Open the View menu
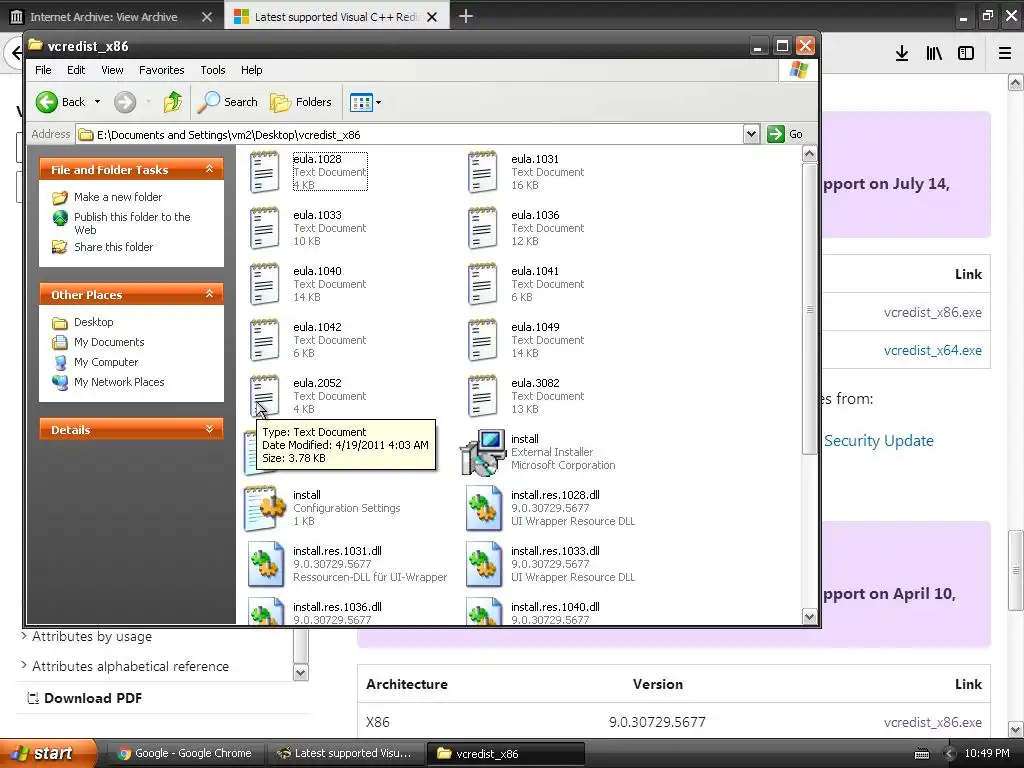The image size is (1024, 768). pos(112,70)
